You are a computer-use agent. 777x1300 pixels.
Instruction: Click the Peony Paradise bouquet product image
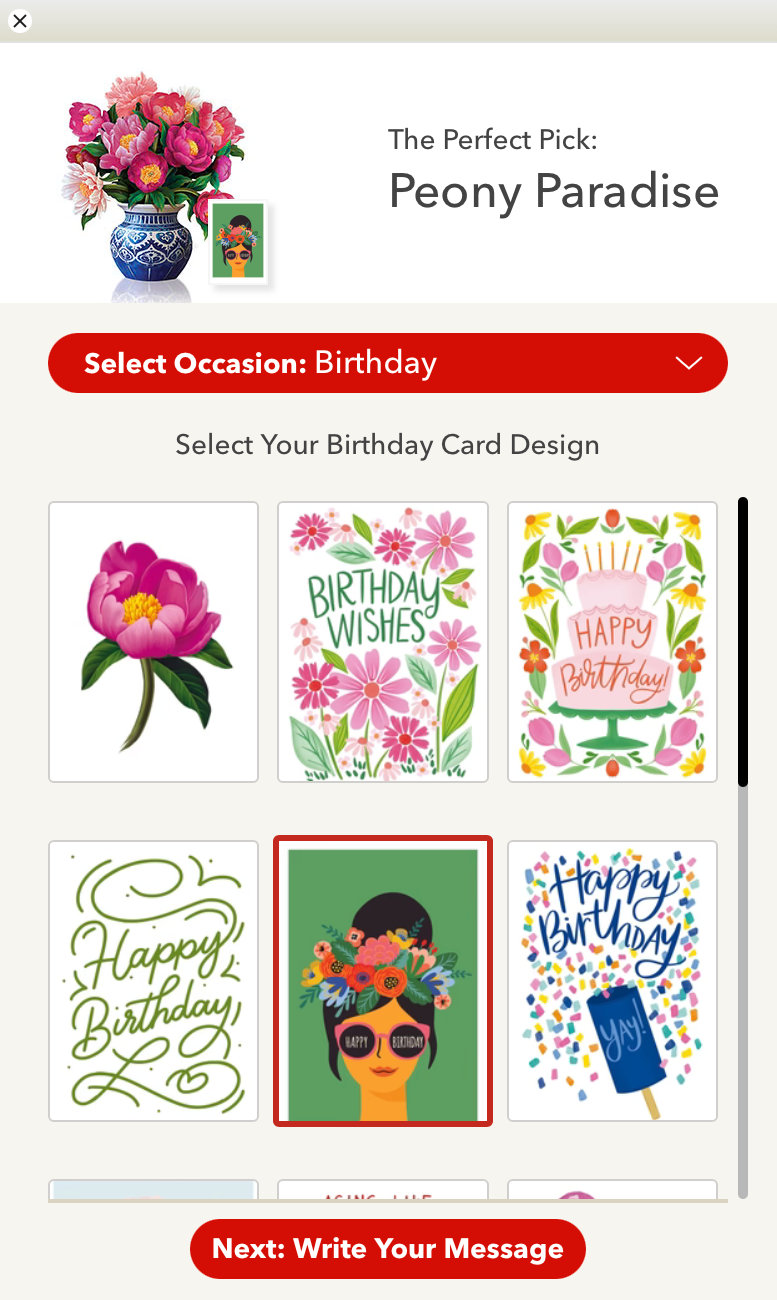155,185
